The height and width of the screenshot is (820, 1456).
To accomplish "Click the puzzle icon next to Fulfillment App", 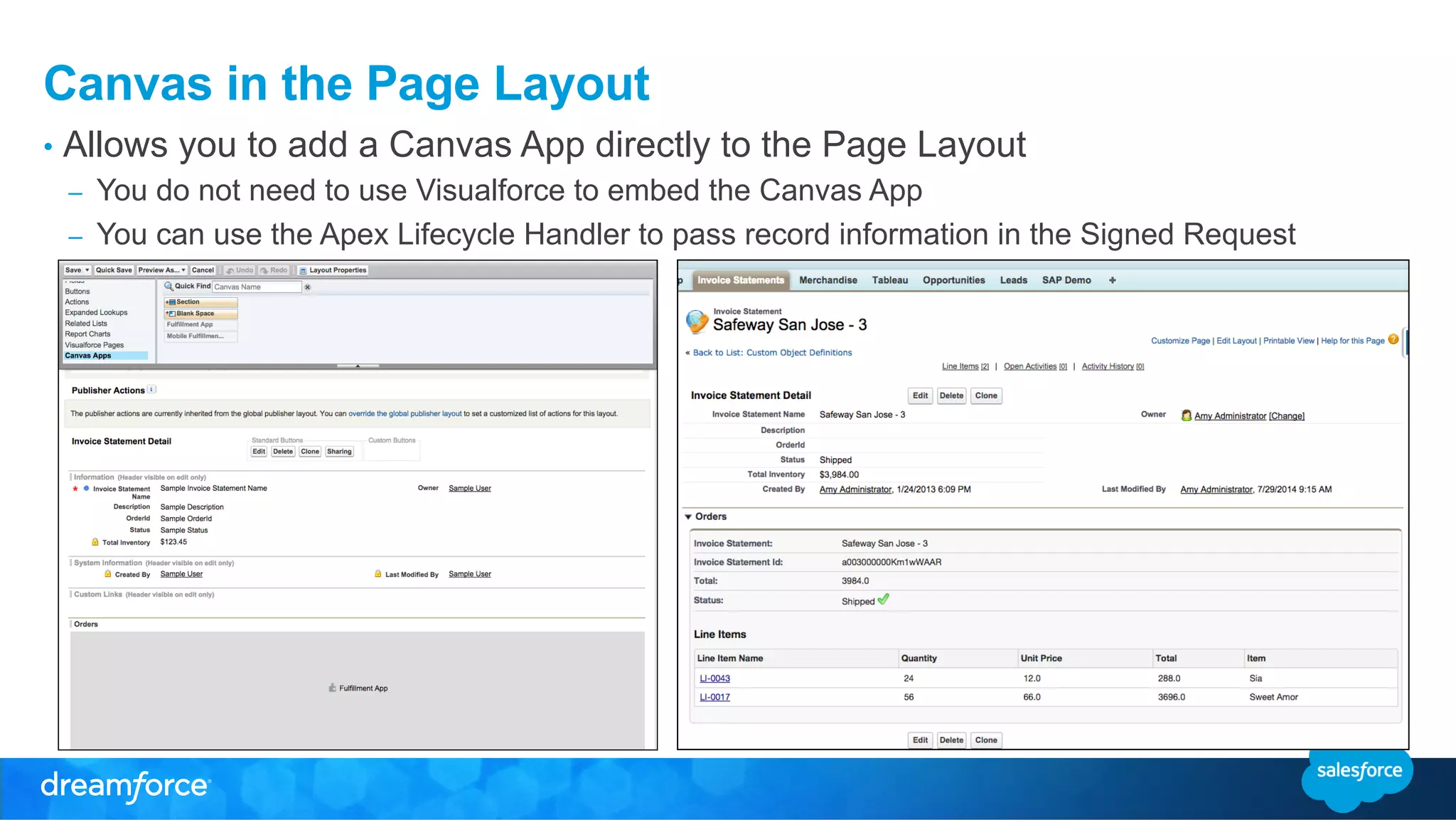I will (332, 688).
